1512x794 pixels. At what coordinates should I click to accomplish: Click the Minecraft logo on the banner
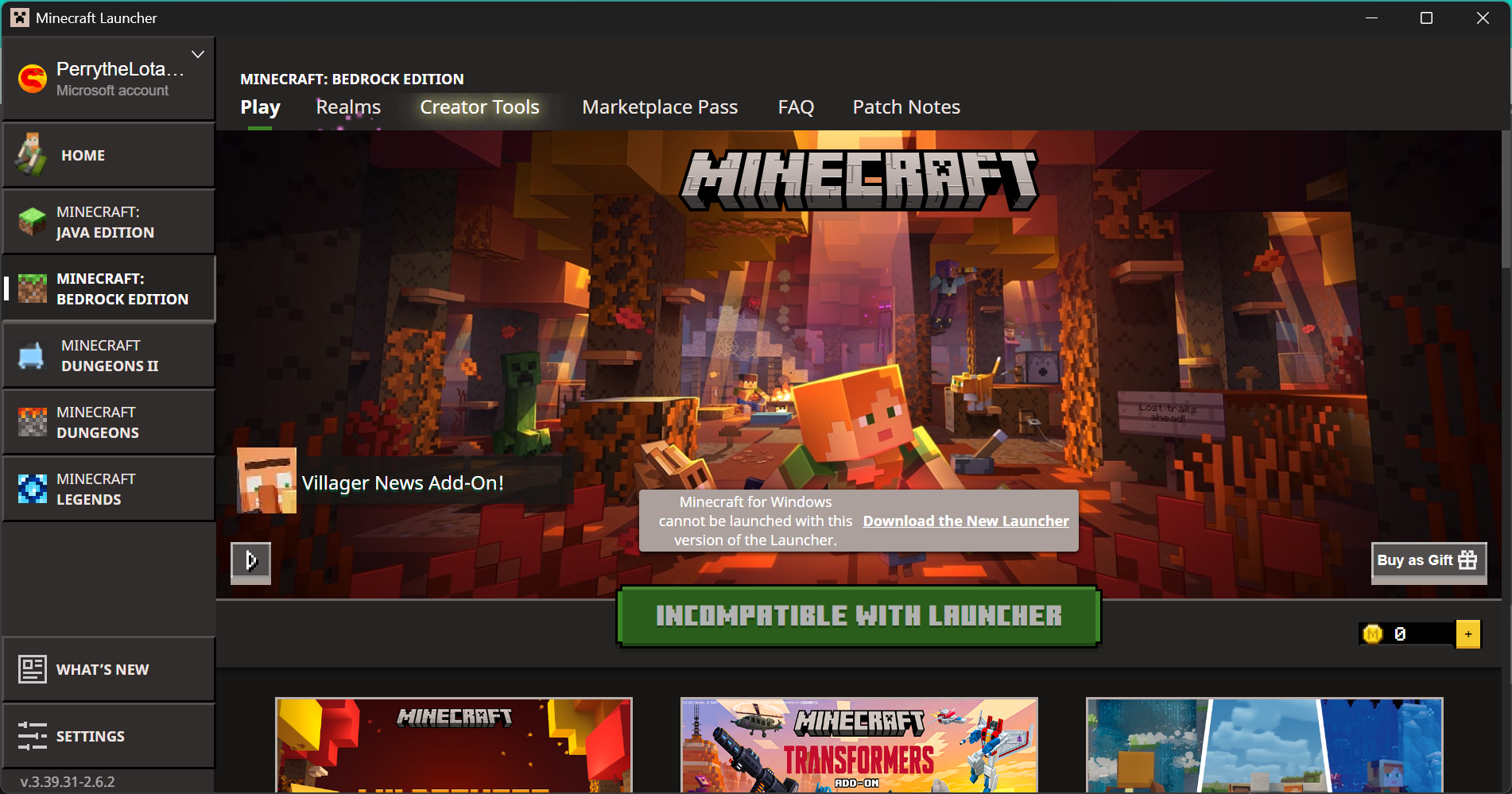(x=859, y=180)
